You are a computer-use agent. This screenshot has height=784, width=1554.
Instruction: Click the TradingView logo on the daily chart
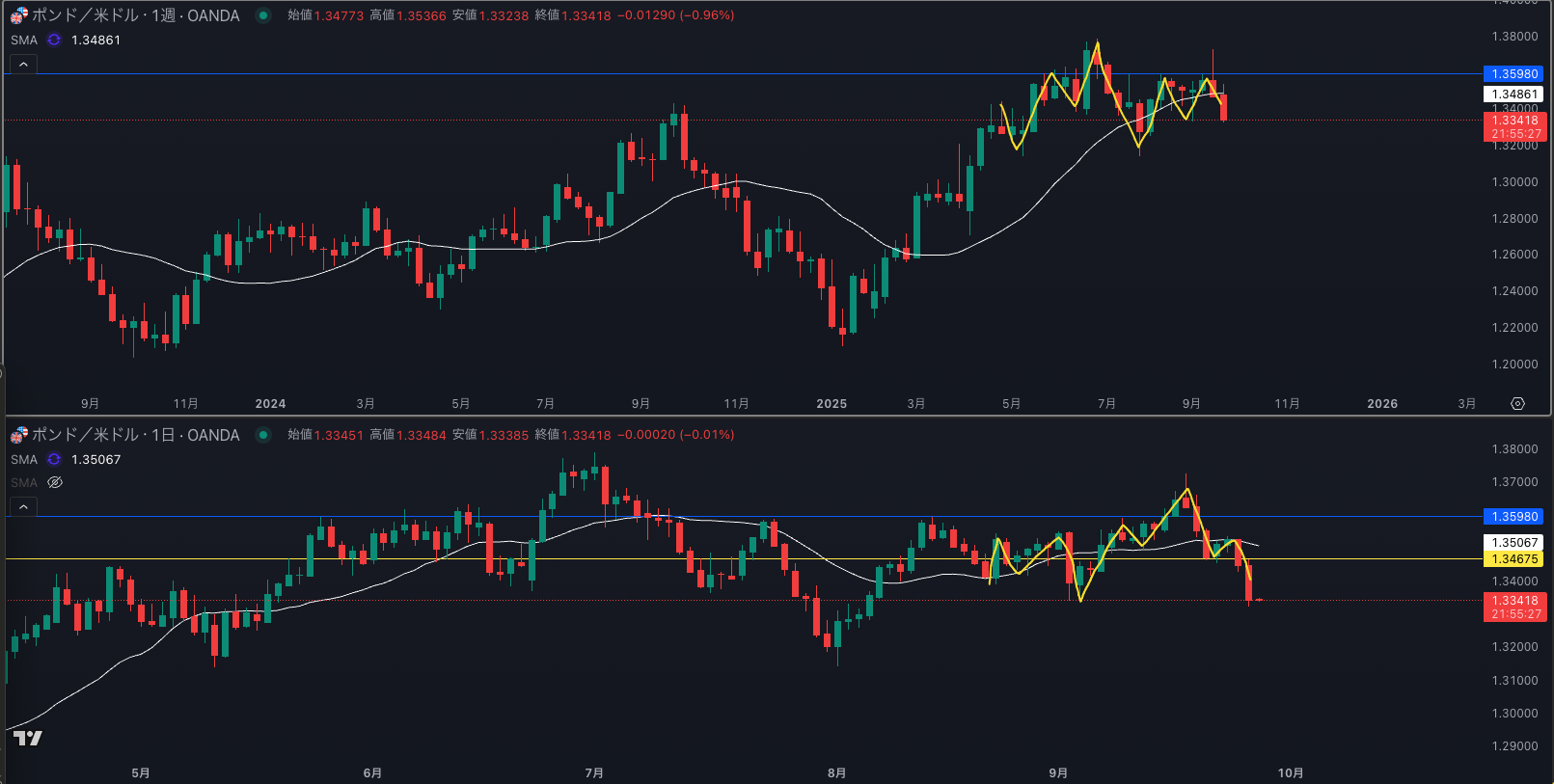pyautogui.click(x=28, y=738)
